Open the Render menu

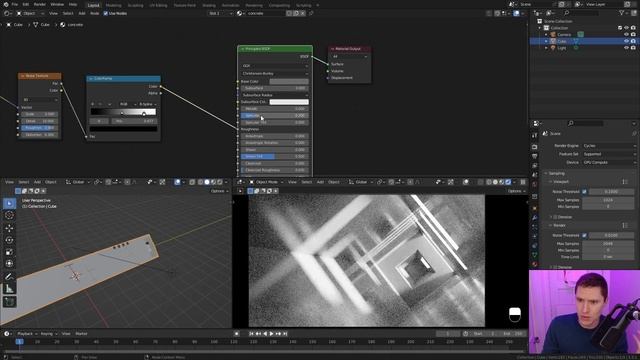click(40, 4)
